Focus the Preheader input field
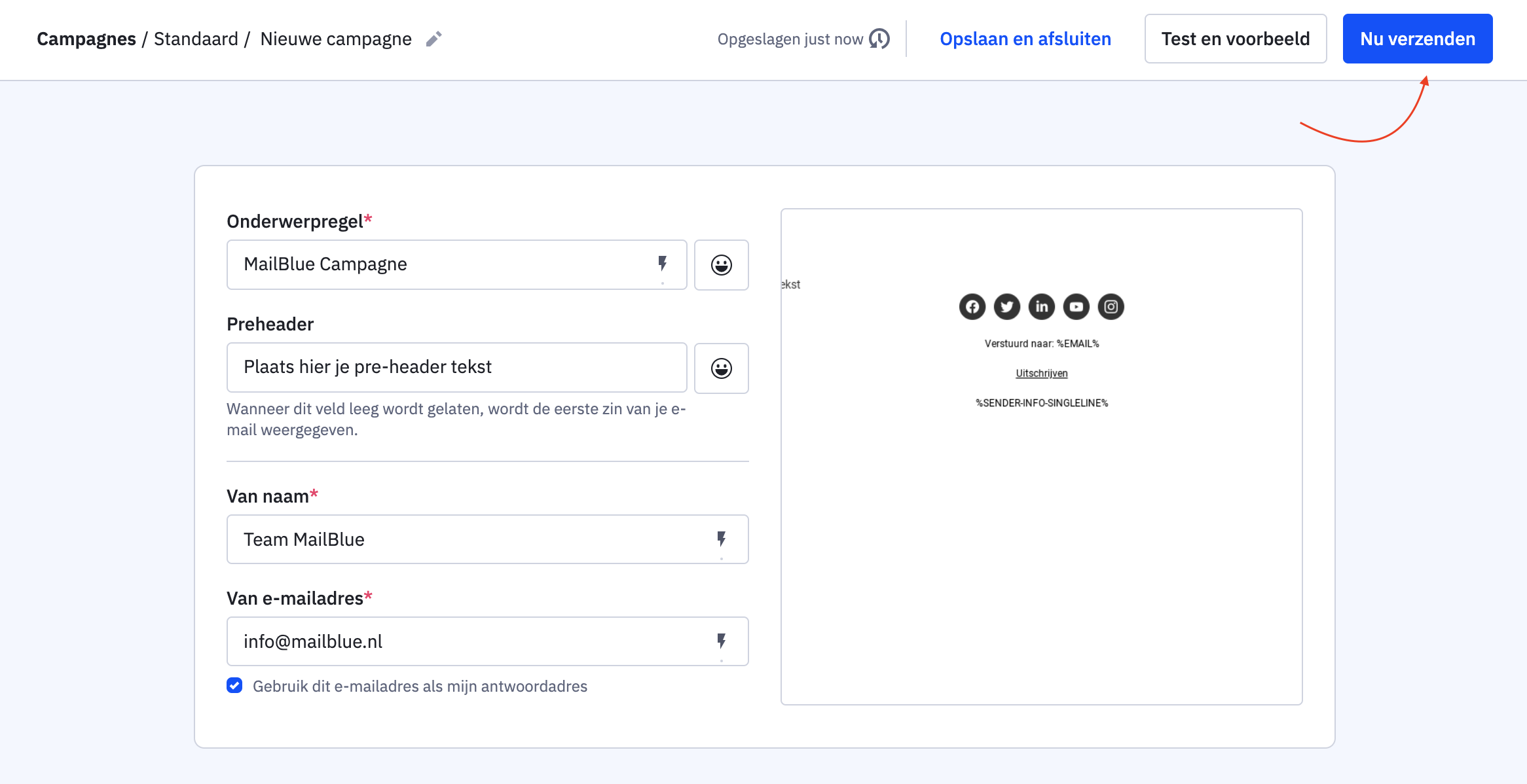Viewport: 1527px width, 784px height. (456, 367)
